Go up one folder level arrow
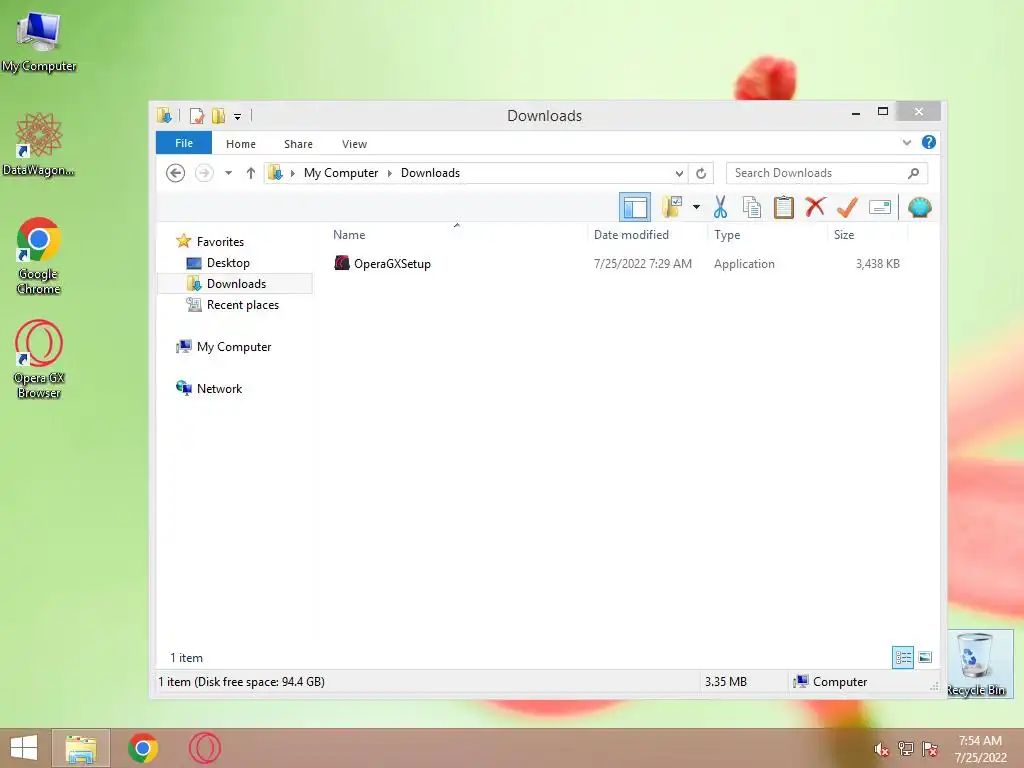The height and width of the screenshot is (768, 1024). pyautogui.click(x=251, y=173)
